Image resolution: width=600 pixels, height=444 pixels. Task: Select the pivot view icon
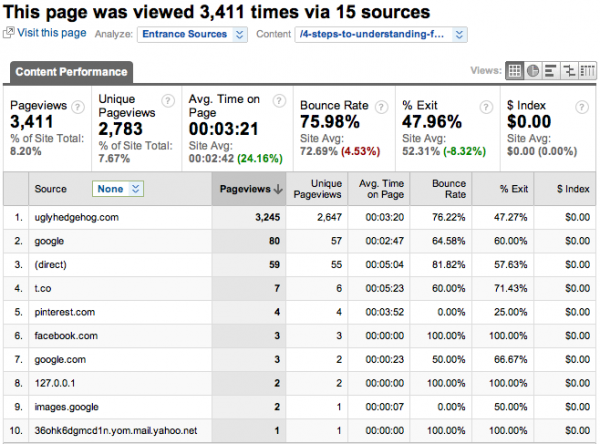(x=586, y=71)
